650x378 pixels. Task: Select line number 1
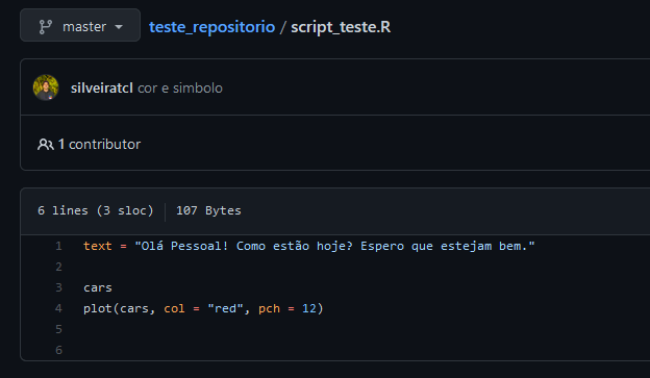coord(59,246)
